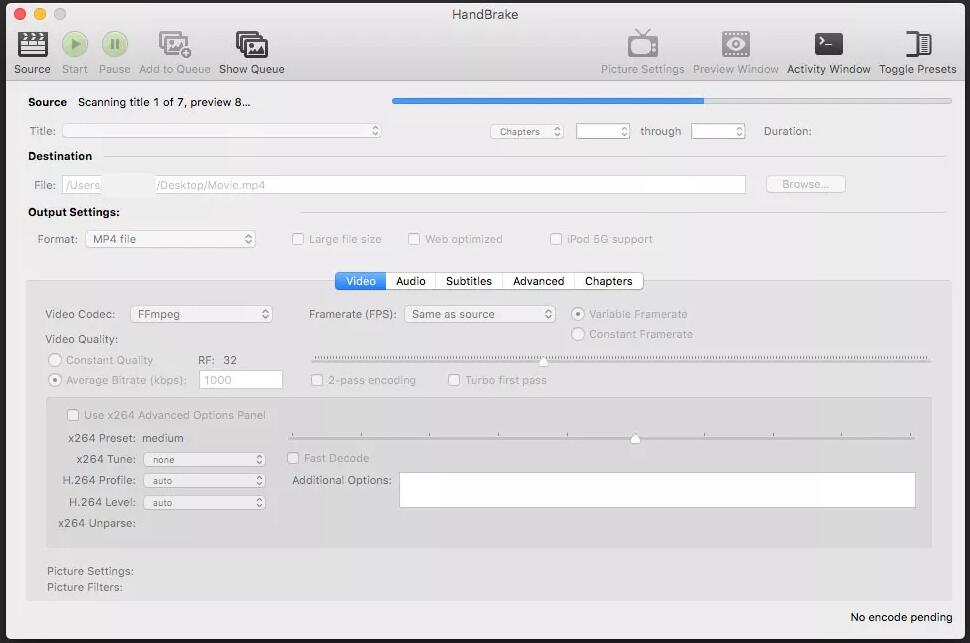Viewport: 970px width, 643px height.
Task: Switch to the Subtitles tab
Action: [469, 281]
